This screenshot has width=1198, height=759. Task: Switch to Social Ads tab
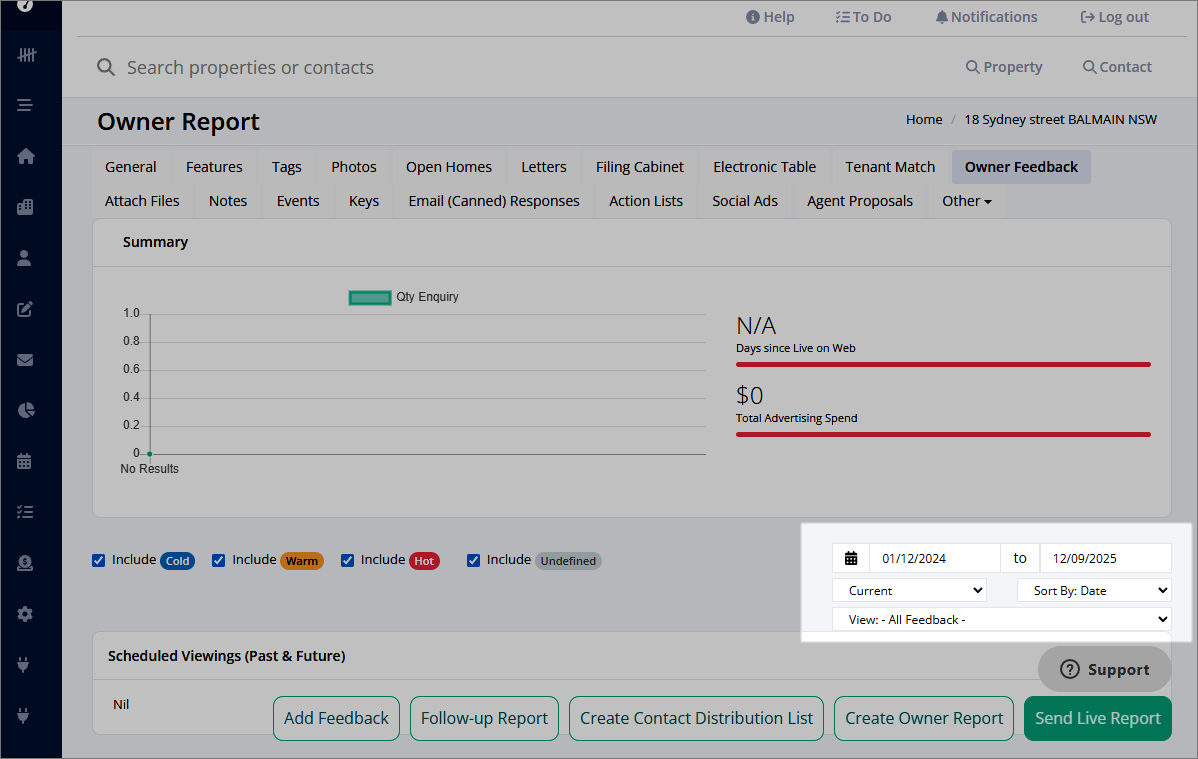[x=745, y=201]
